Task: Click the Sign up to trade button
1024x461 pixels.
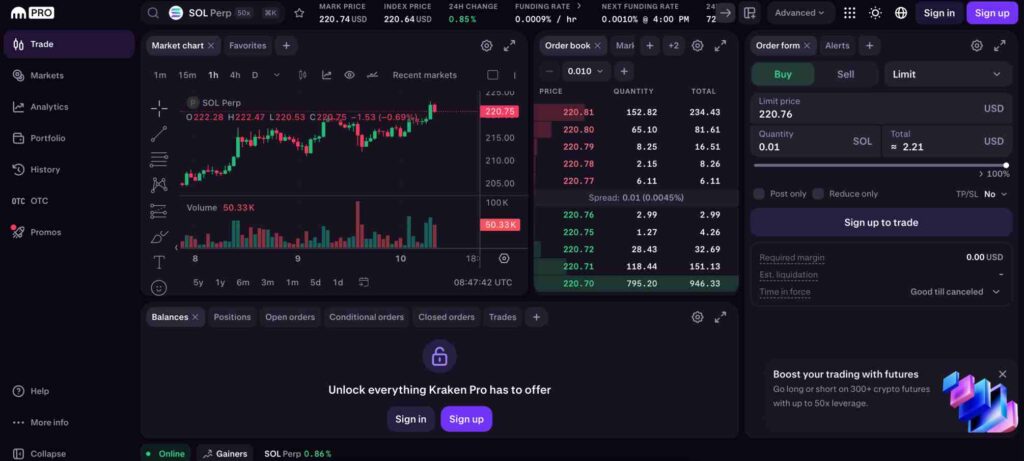Action: [x=881, y=223]
